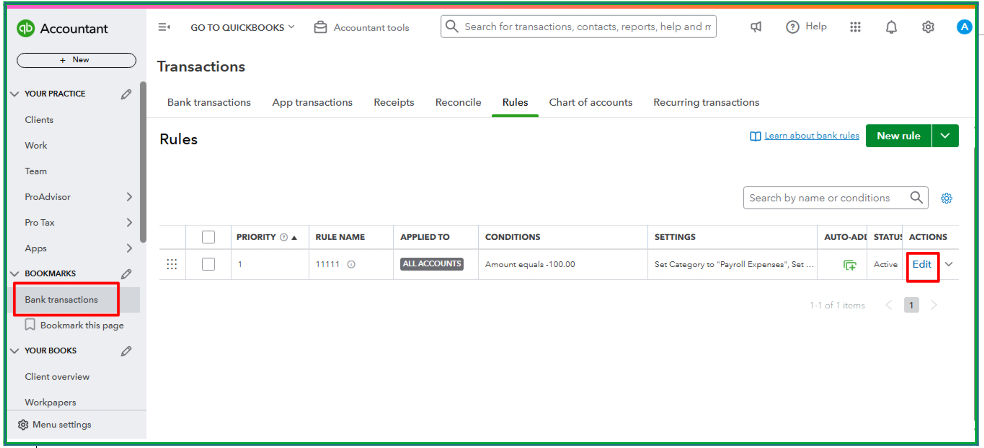This screenshot has width=984, height=448.
Task: Open the Receipts tab
Action: click(x=394, y=102)
